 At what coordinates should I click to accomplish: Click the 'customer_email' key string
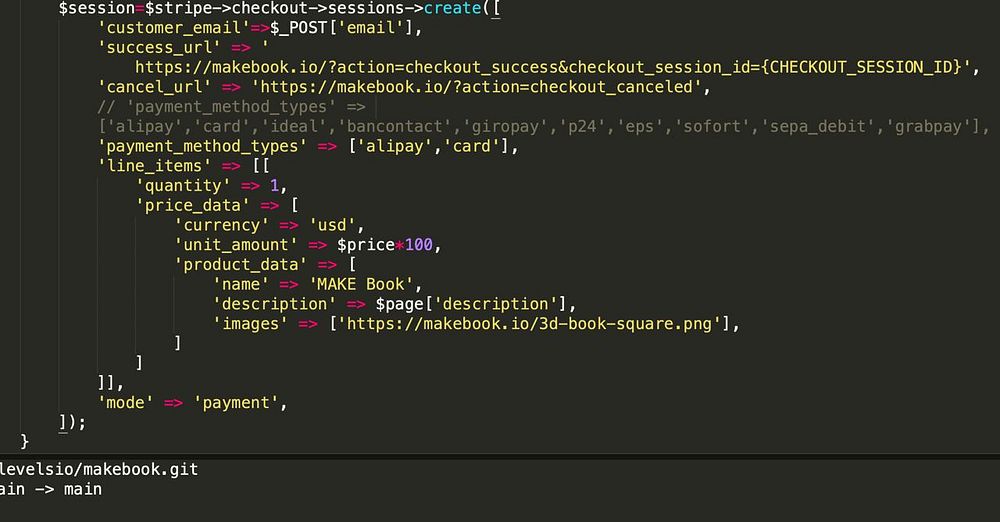pos(174,28)
